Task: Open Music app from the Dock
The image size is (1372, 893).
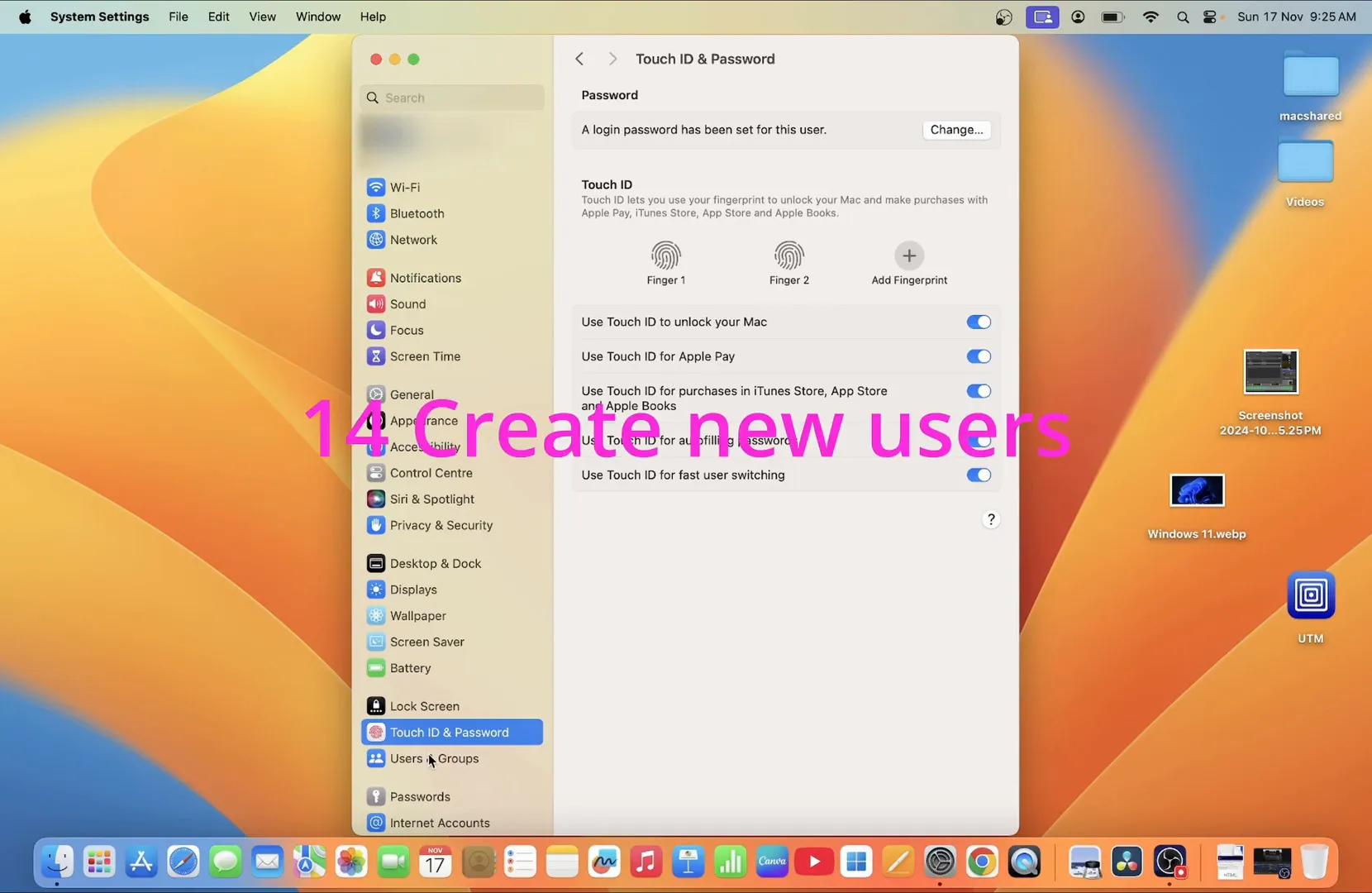Action: click(646, 862)
